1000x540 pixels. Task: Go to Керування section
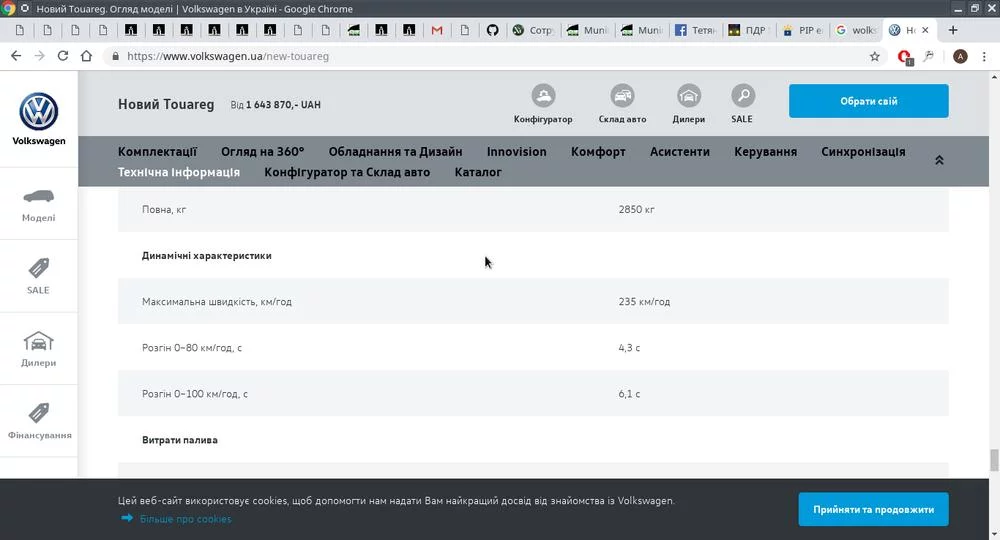pos(765,152)
